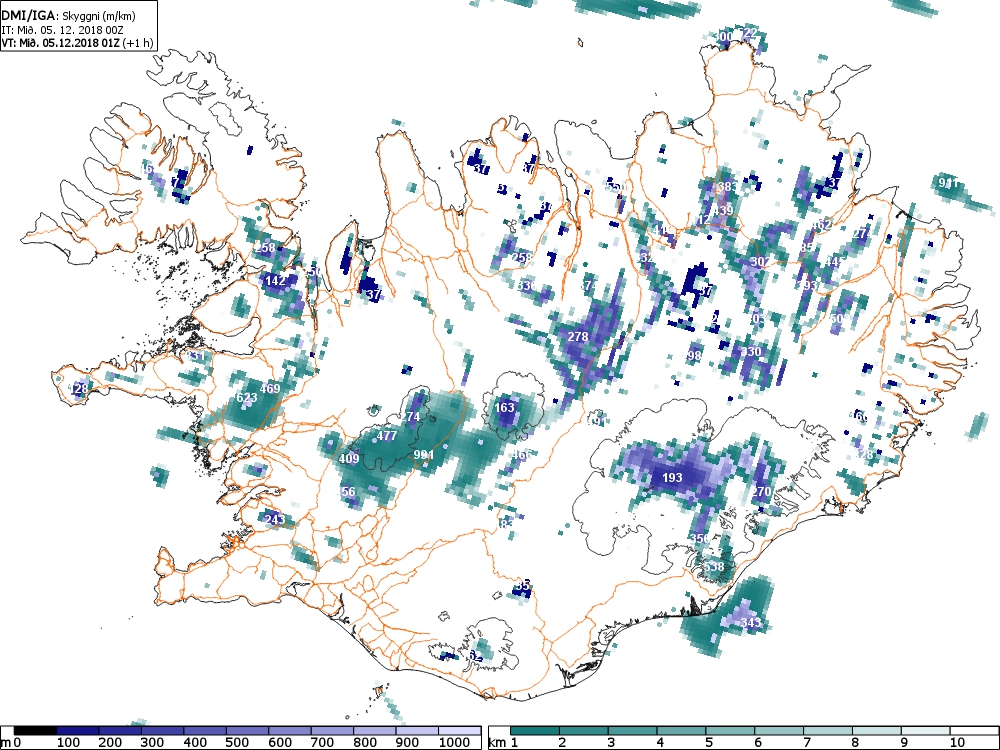Click the '300' label on the metre scale
Image resolution: width=1000 pixels, height=750 pixels.
pos(153,742)
